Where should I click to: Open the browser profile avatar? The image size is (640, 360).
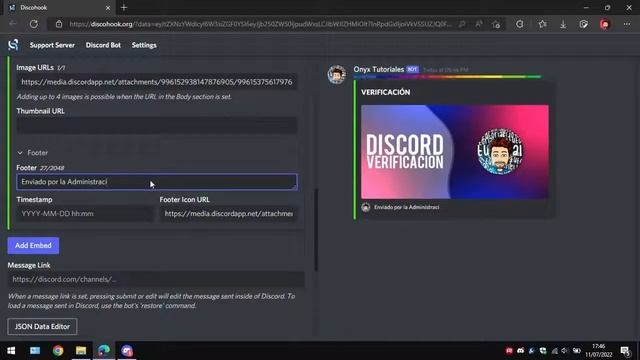coord(605,24)
